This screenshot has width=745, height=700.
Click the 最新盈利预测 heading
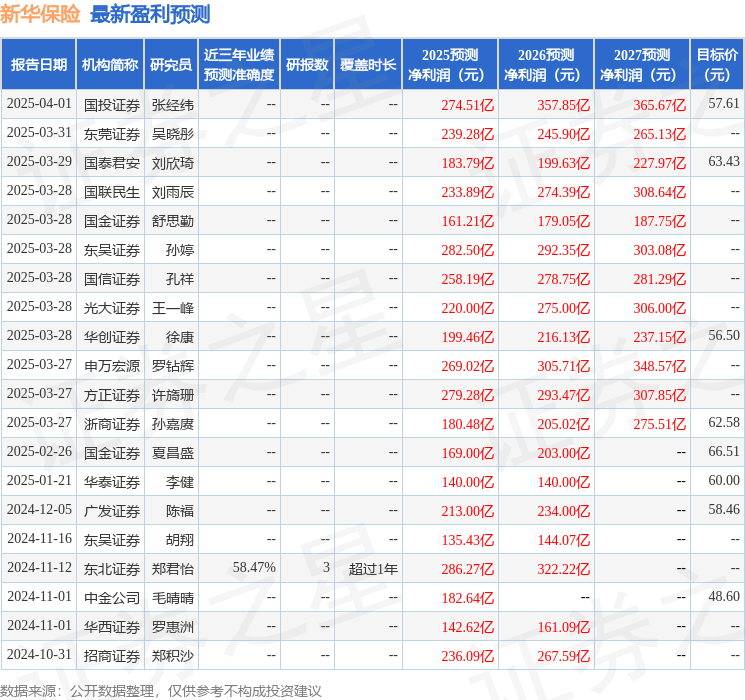150,14
